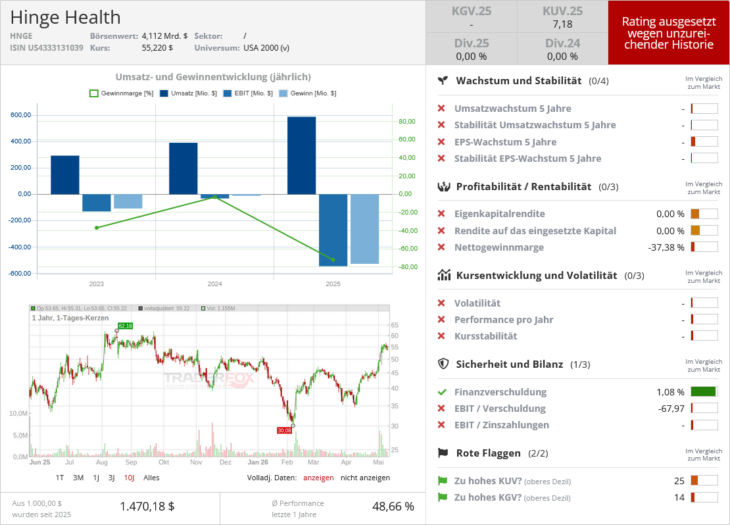The image size is (730, 525).
Task: Click the -67,97 EBIT / Verschuldung value
Action: (671, 408)
